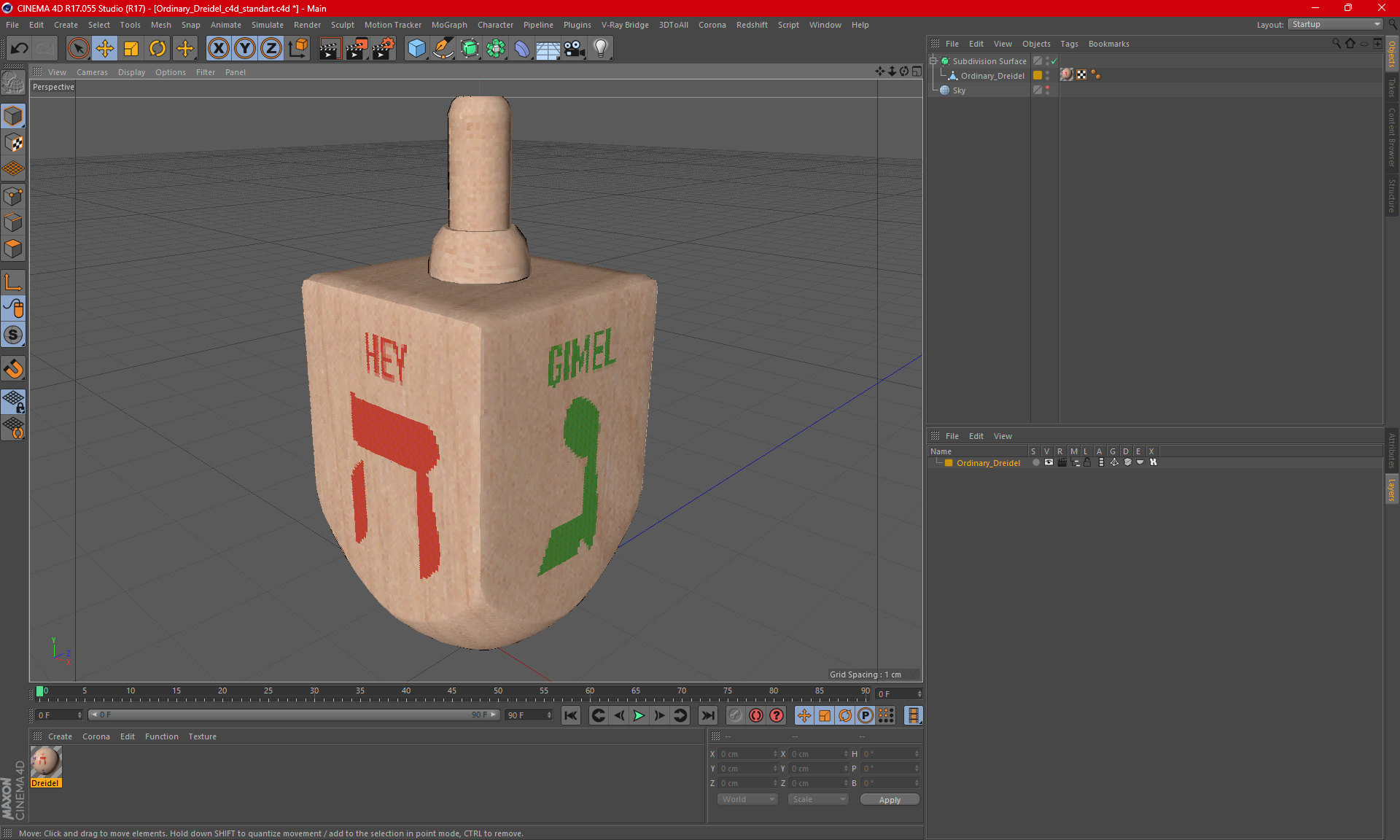
Task: Open the deformer objects icon
Action: [522, 48]
